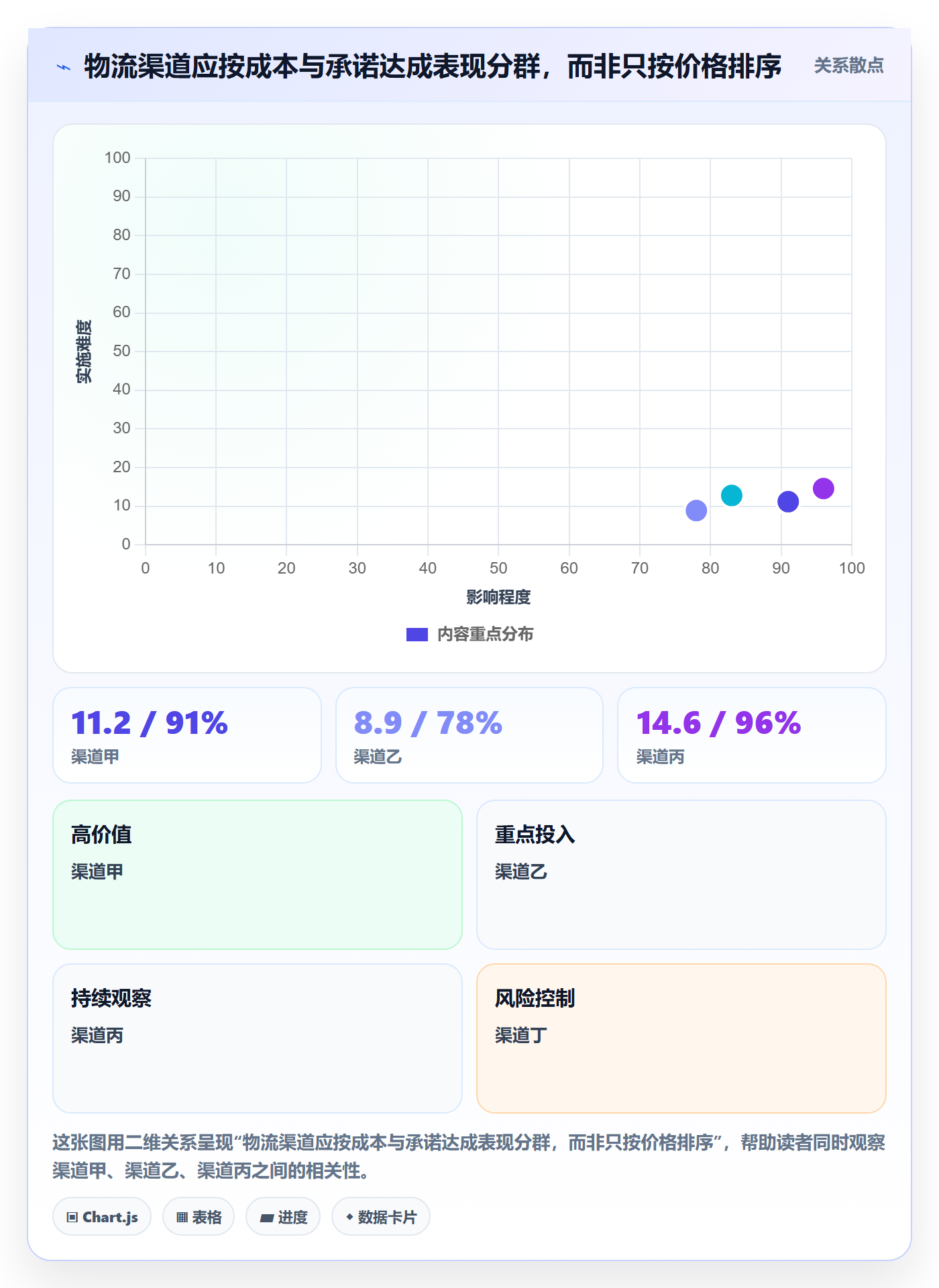Click the Chart.js tag chip
939x1288 pixels.
(x=102, y=1217)
